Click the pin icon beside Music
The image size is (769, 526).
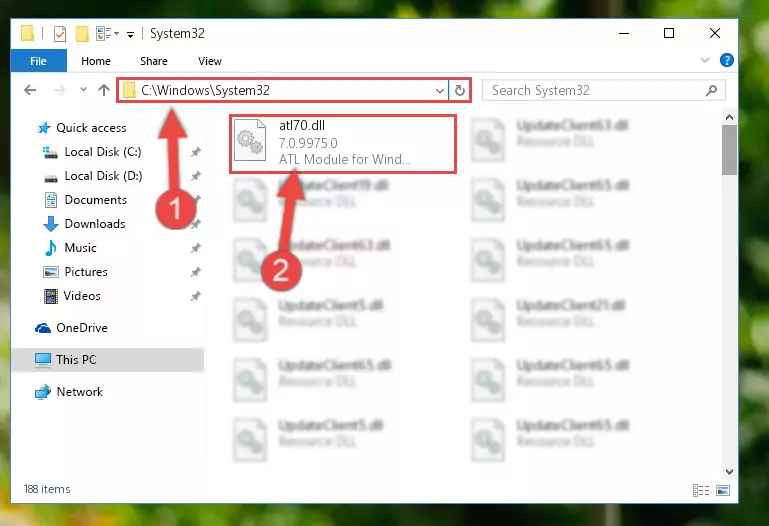[x=196, y=248]
